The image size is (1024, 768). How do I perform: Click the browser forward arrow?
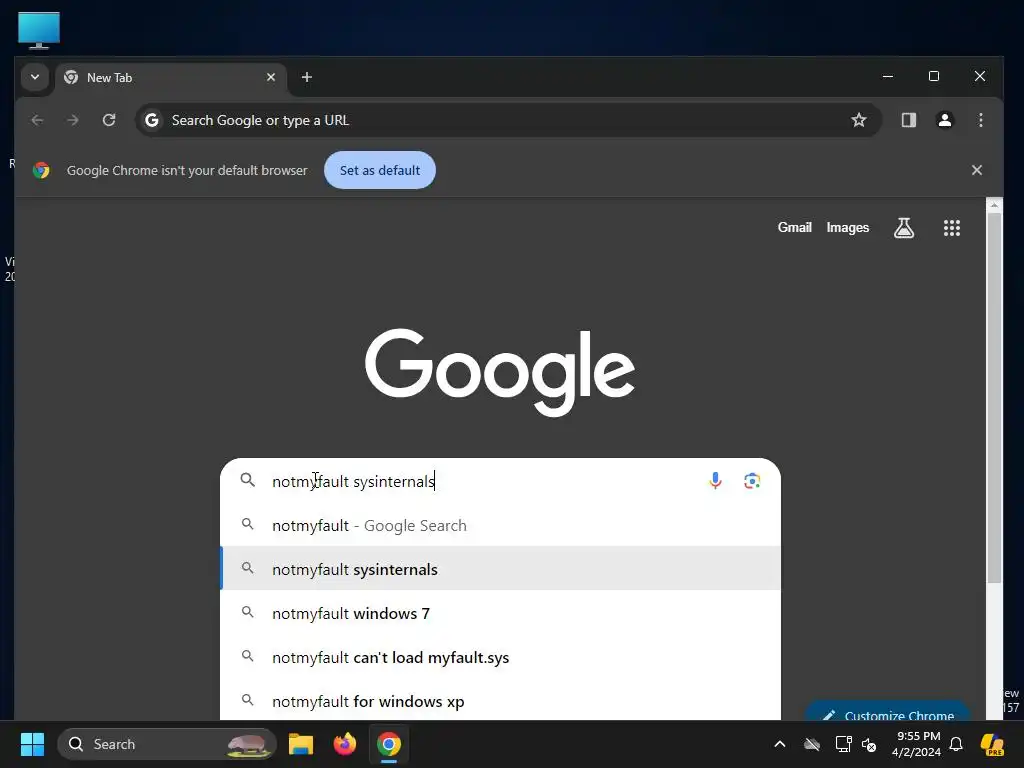tap(73, 120)
